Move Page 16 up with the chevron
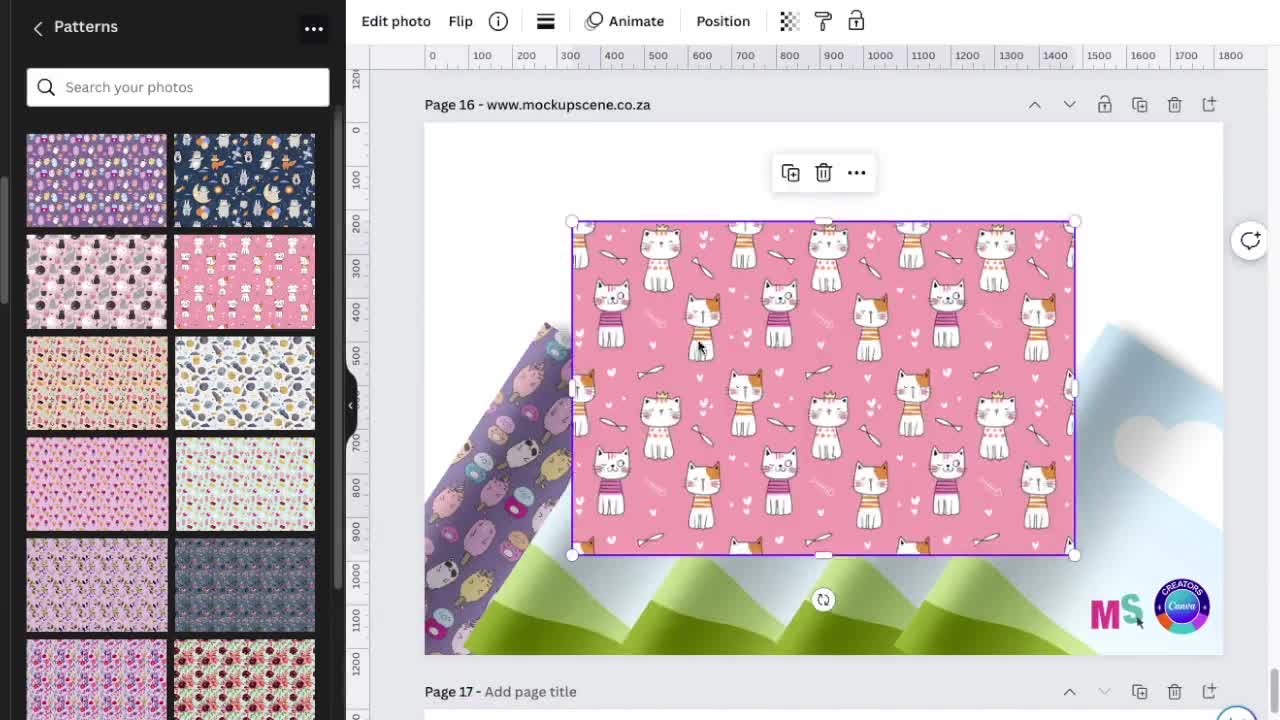This screenshot has width=1280, height=720. click(1035, 105)
